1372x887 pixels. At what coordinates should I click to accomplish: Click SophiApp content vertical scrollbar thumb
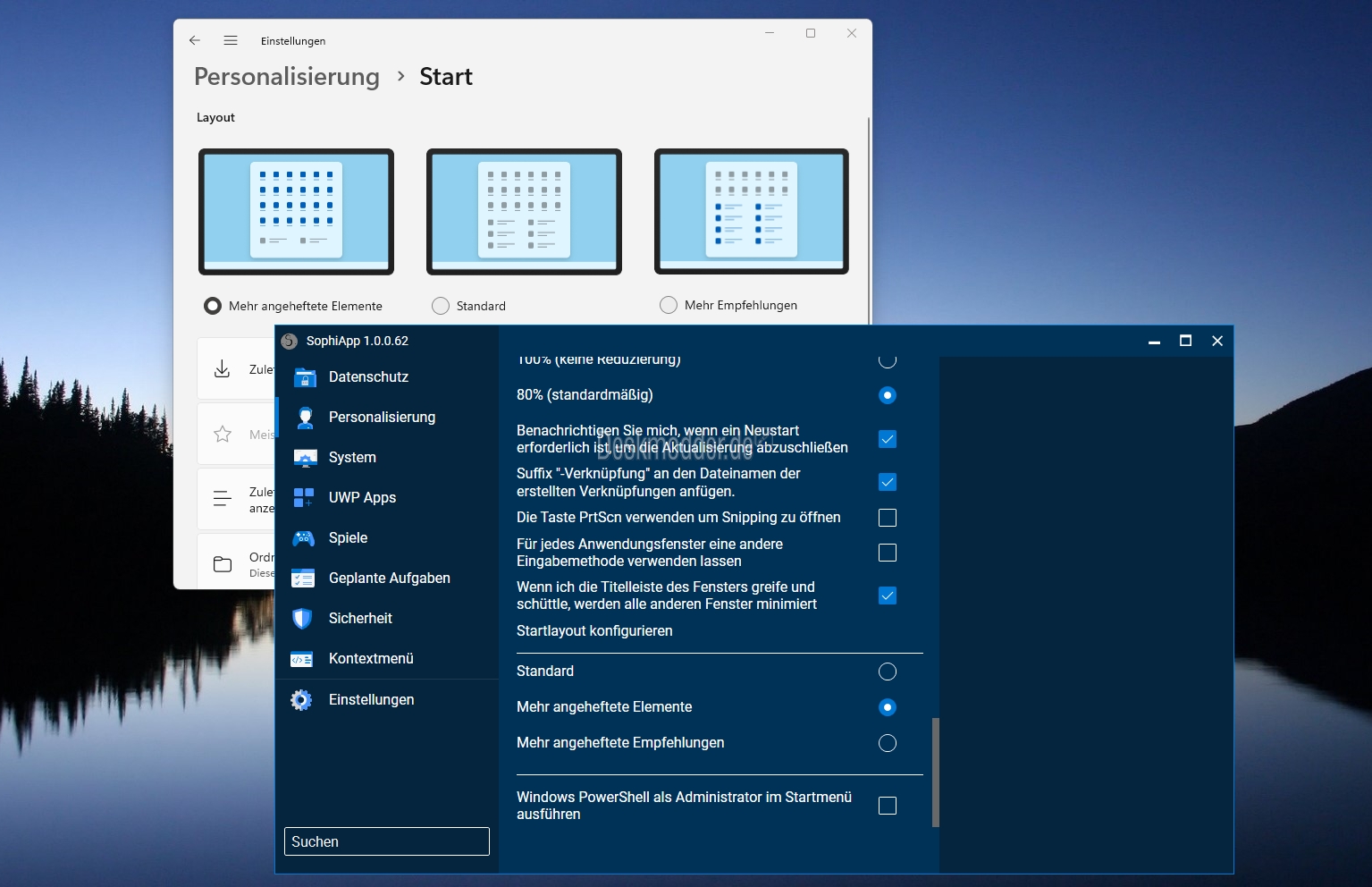pos(935,772)
